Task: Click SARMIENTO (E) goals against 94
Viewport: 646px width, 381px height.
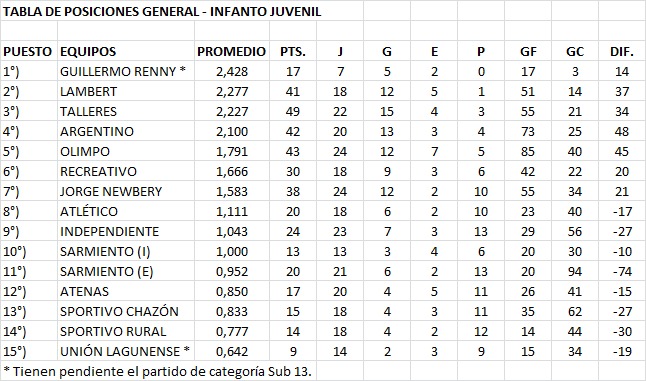Action: coord(575,271)
